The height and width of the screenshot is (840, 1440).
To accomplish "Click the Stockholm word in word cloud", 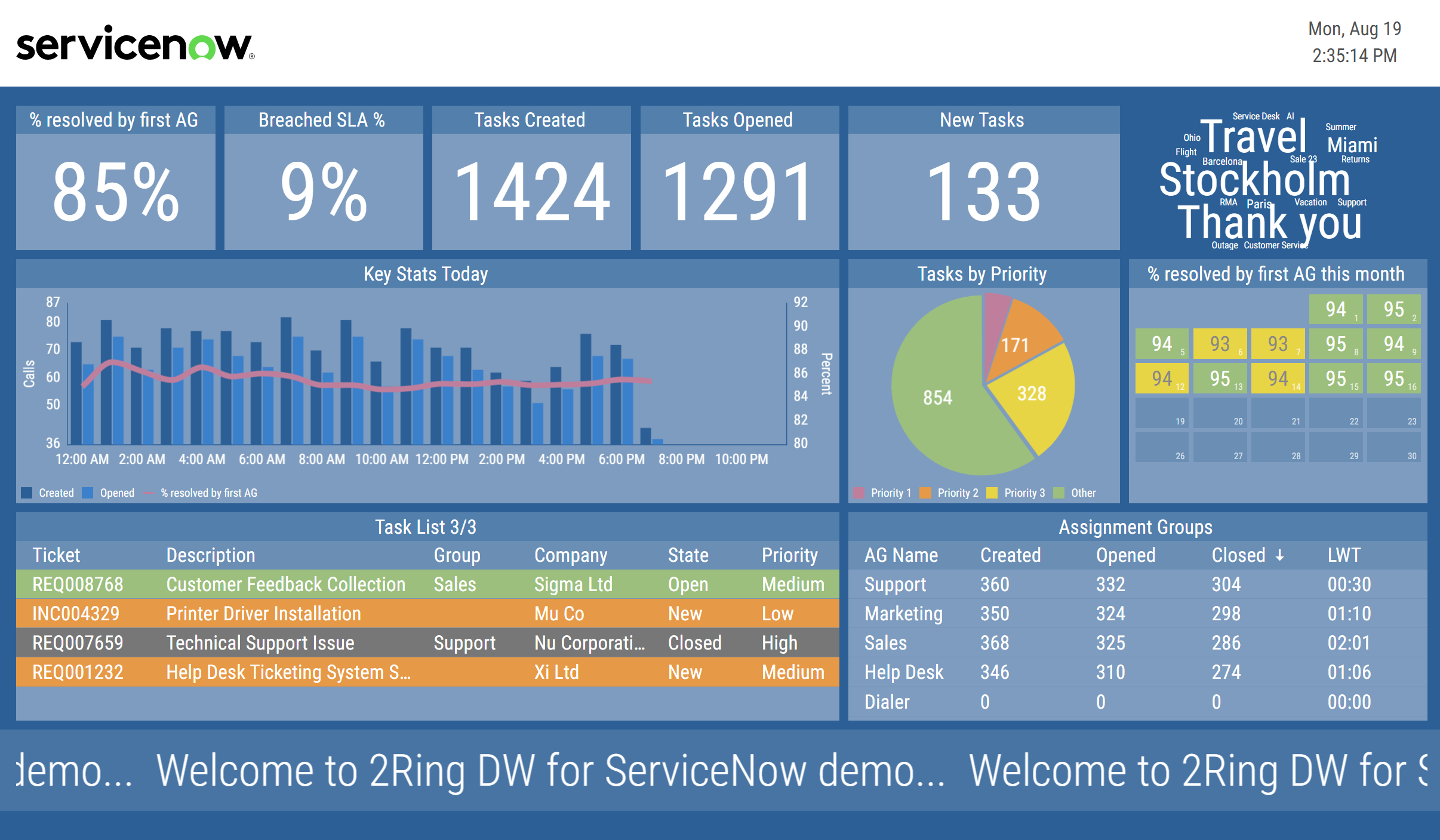I will click(x=1254, y=180).
